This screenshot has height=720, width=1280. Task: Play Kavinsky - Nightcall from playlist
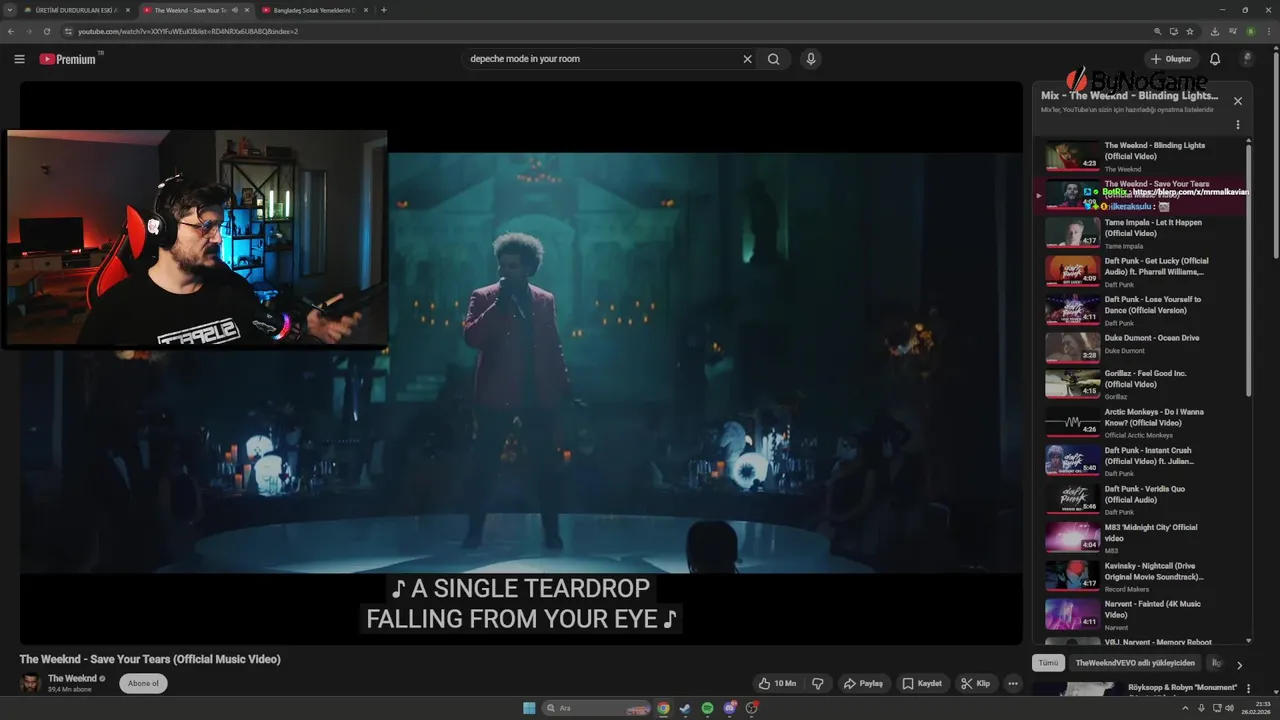click(x=1141, y=575)
